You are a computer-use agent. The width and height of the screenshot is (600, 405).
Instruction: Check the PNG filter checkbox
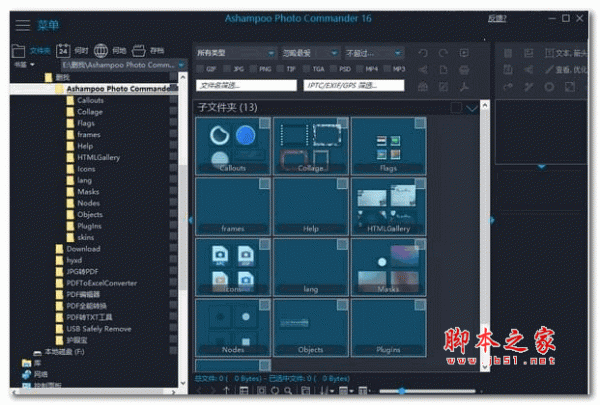click(251, 69)
